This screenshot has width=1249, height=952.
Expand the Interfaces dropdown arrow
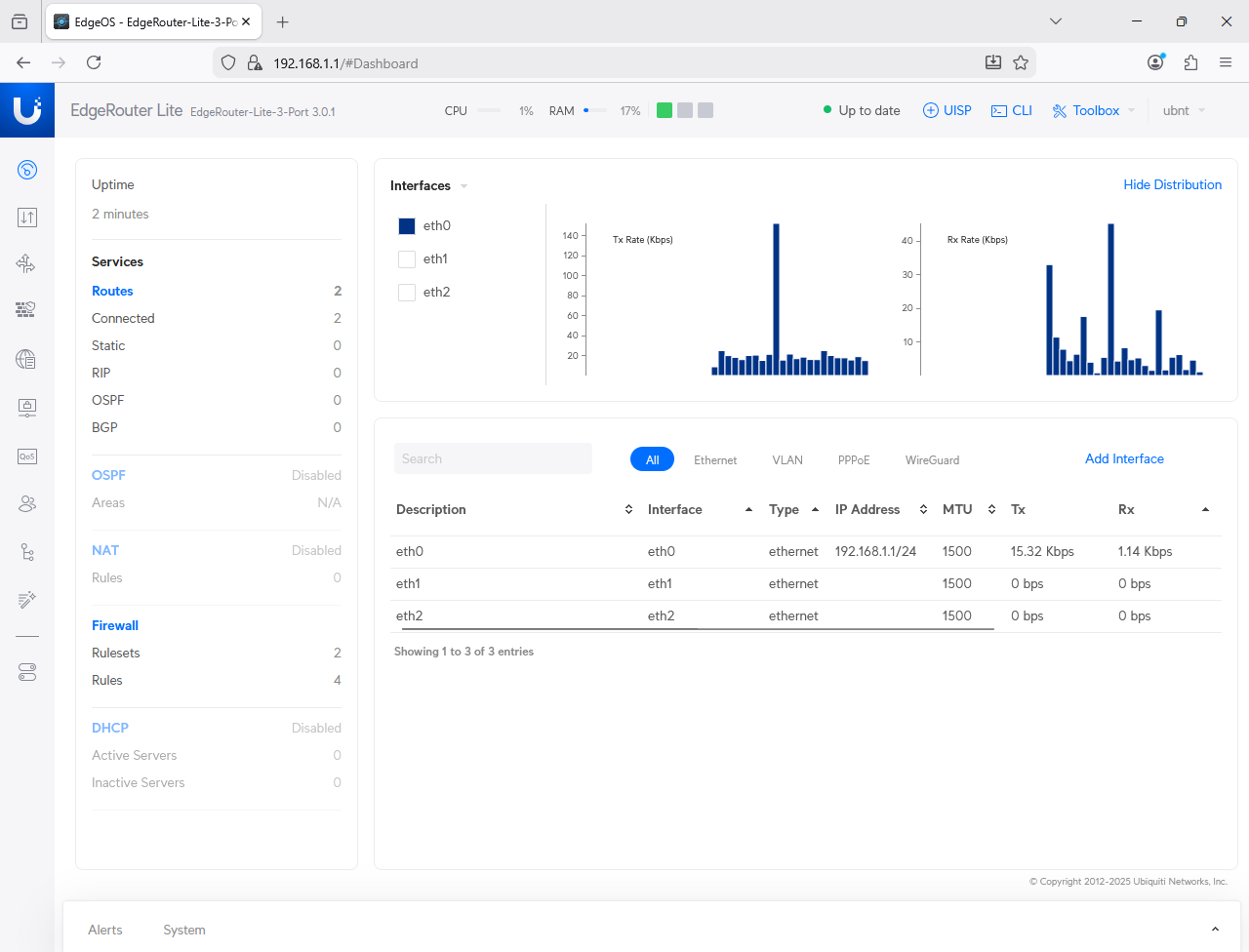pyautogui.click(x=463, y=186)
